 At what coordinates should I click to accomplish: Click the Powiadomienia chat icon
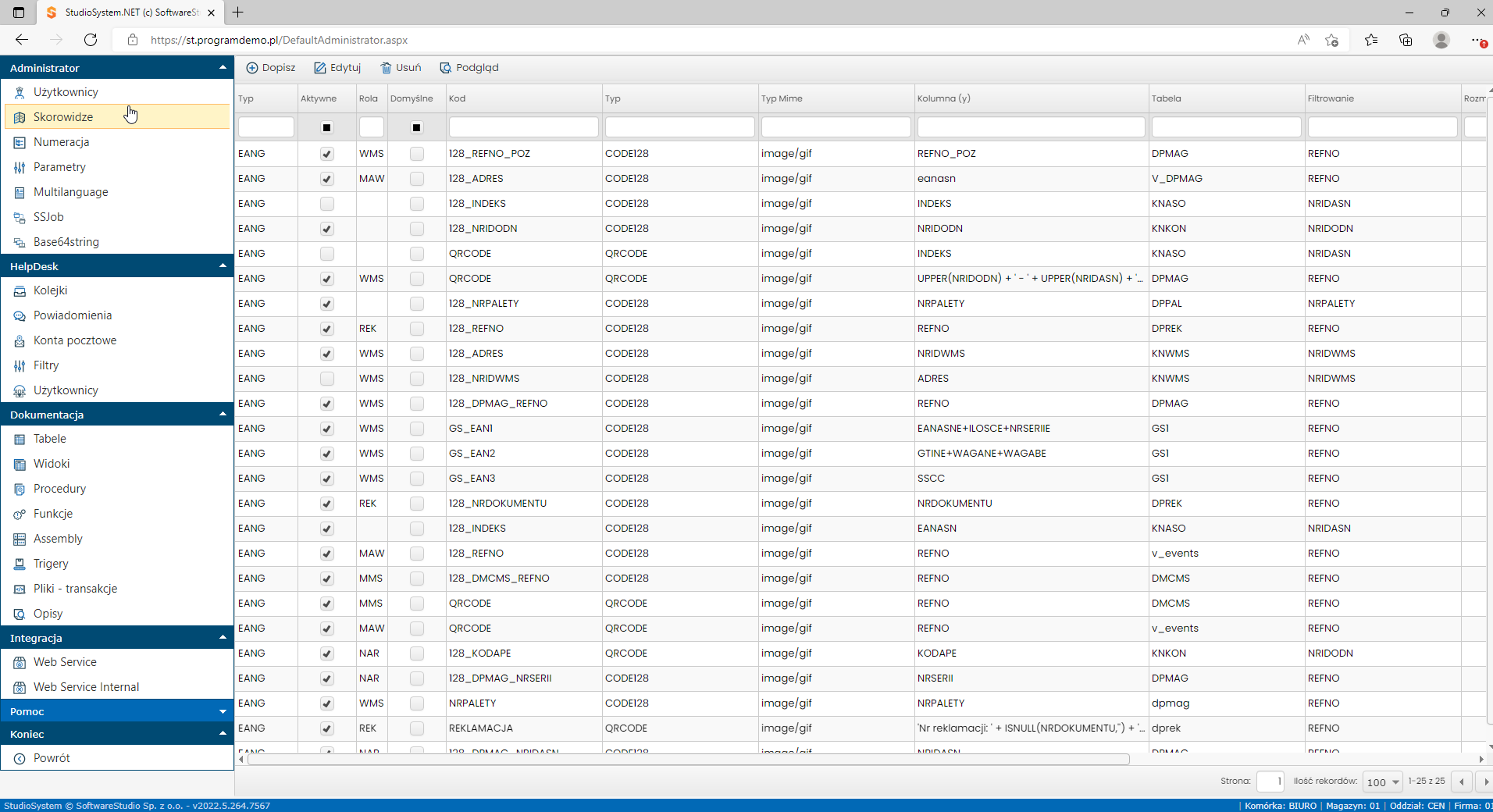[x=20, y=316]
